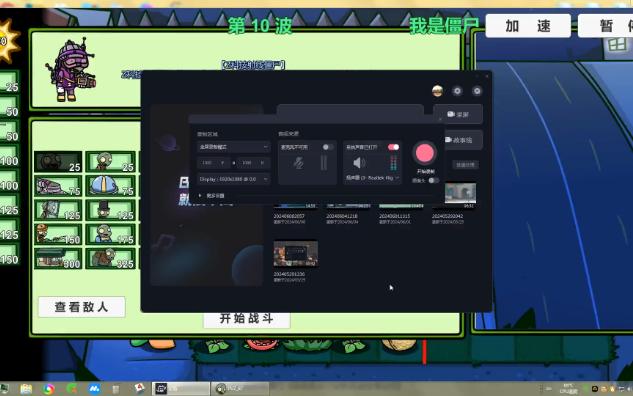Click the 查看敌人 button
The width and height of the screenshot is (633, 396).
(x=82, y=307)
